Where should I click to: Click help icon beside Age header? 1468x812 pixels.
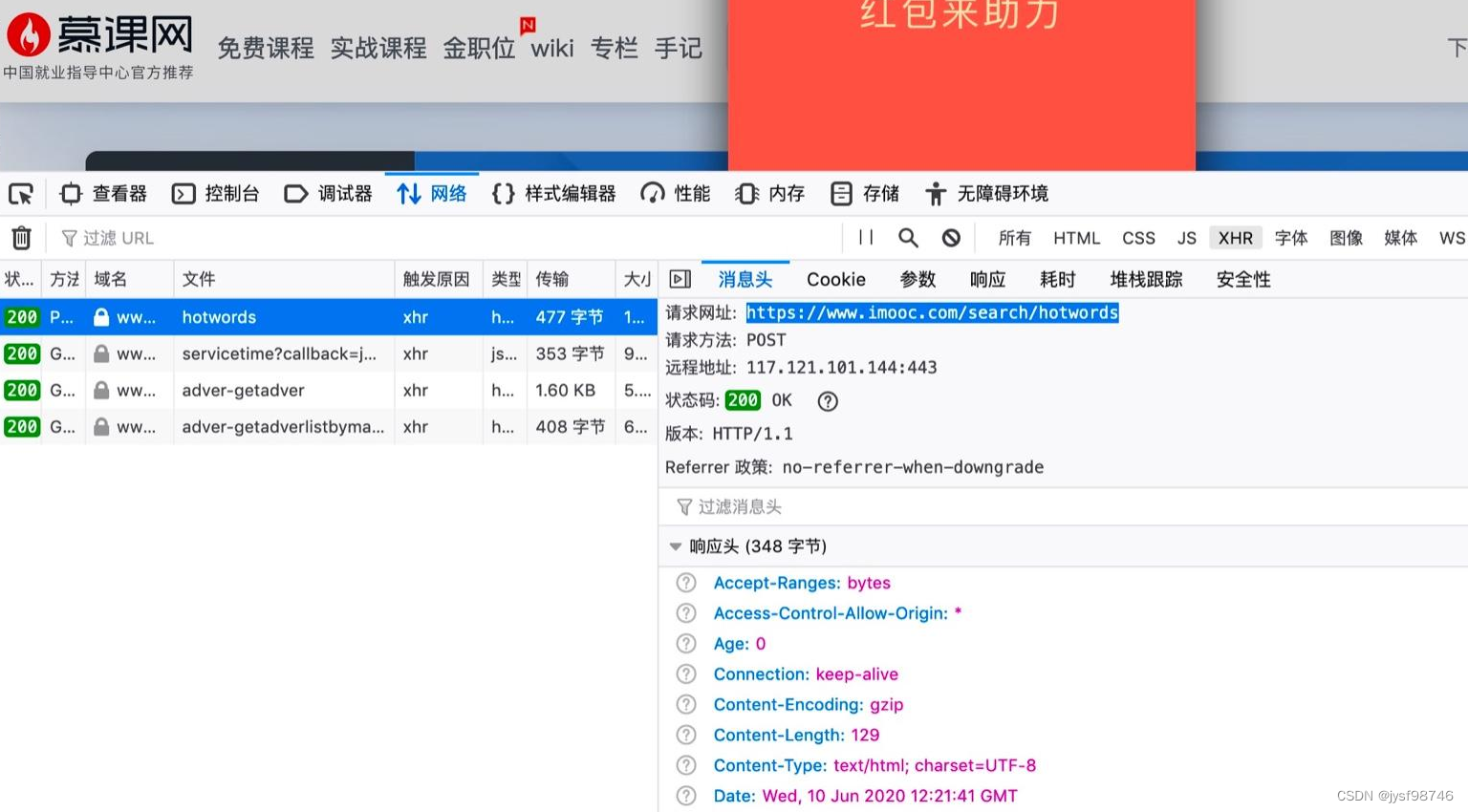(686, 644)
